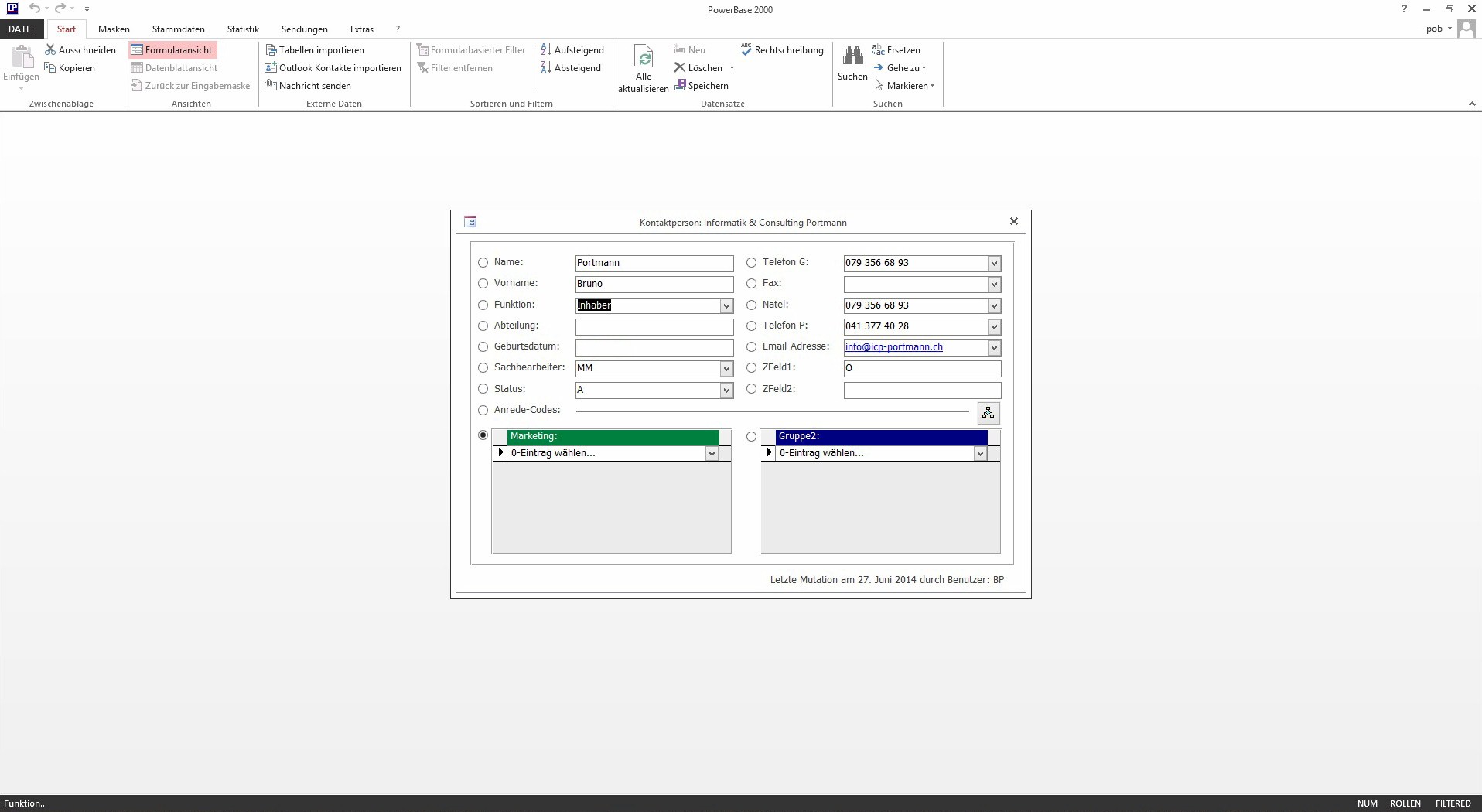The width and height of the screenshot is (1482, 812).
Task: Select the Abteilung radio button
Action: 483,326
